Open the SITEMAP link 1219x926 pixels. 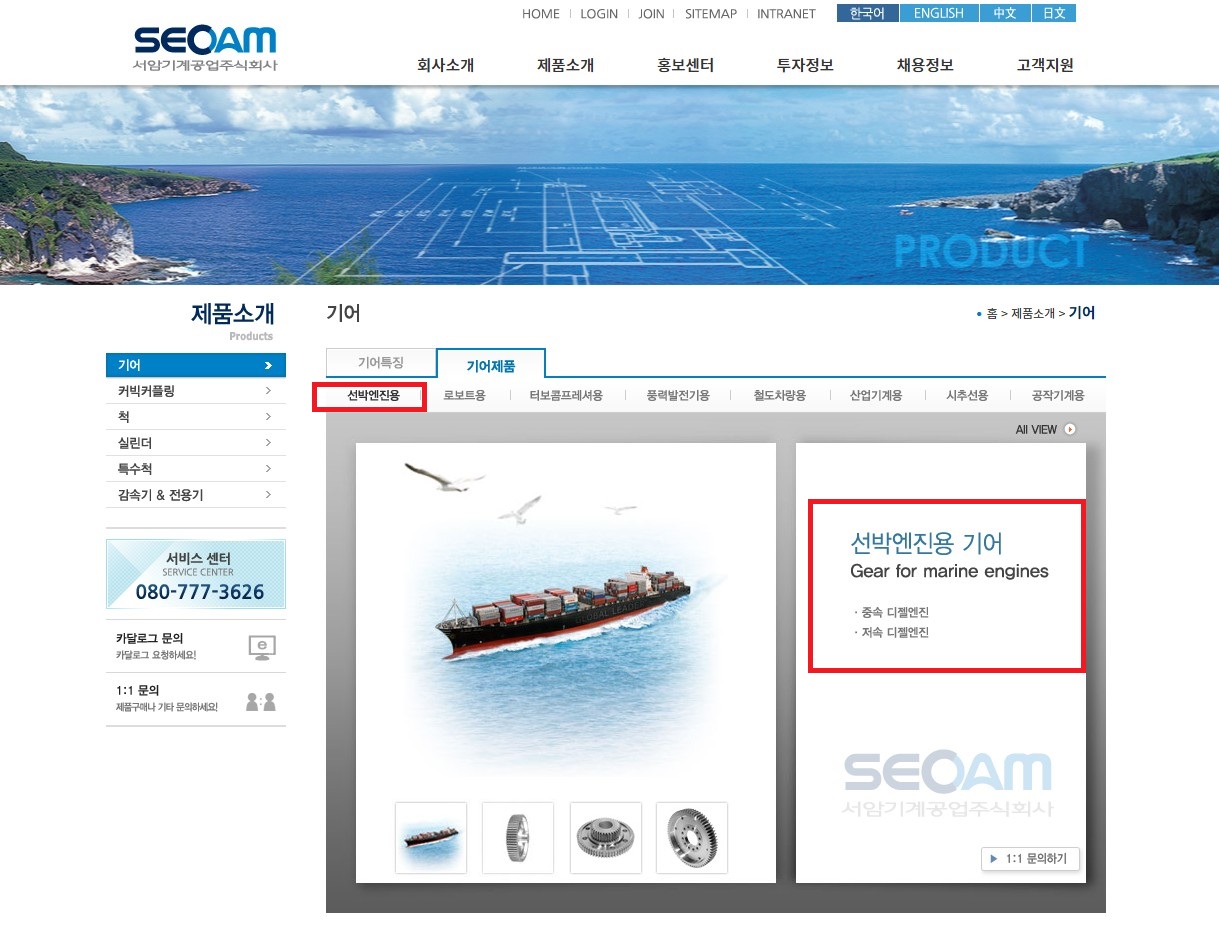[711, 14]
